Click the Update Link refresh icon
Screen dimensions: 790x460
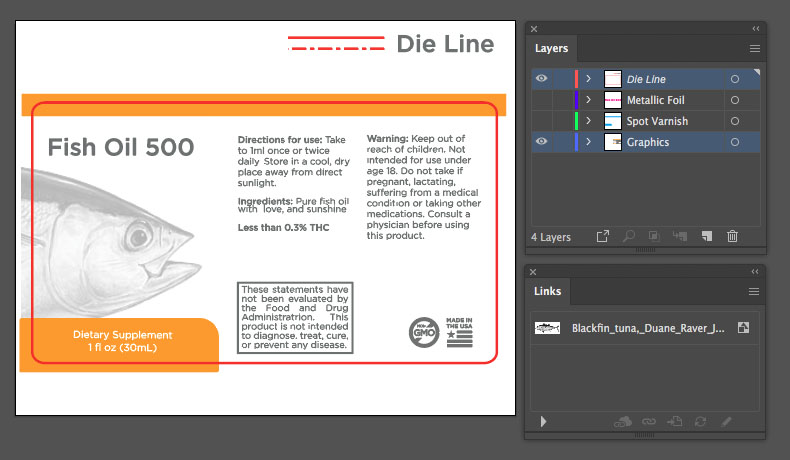700,421
